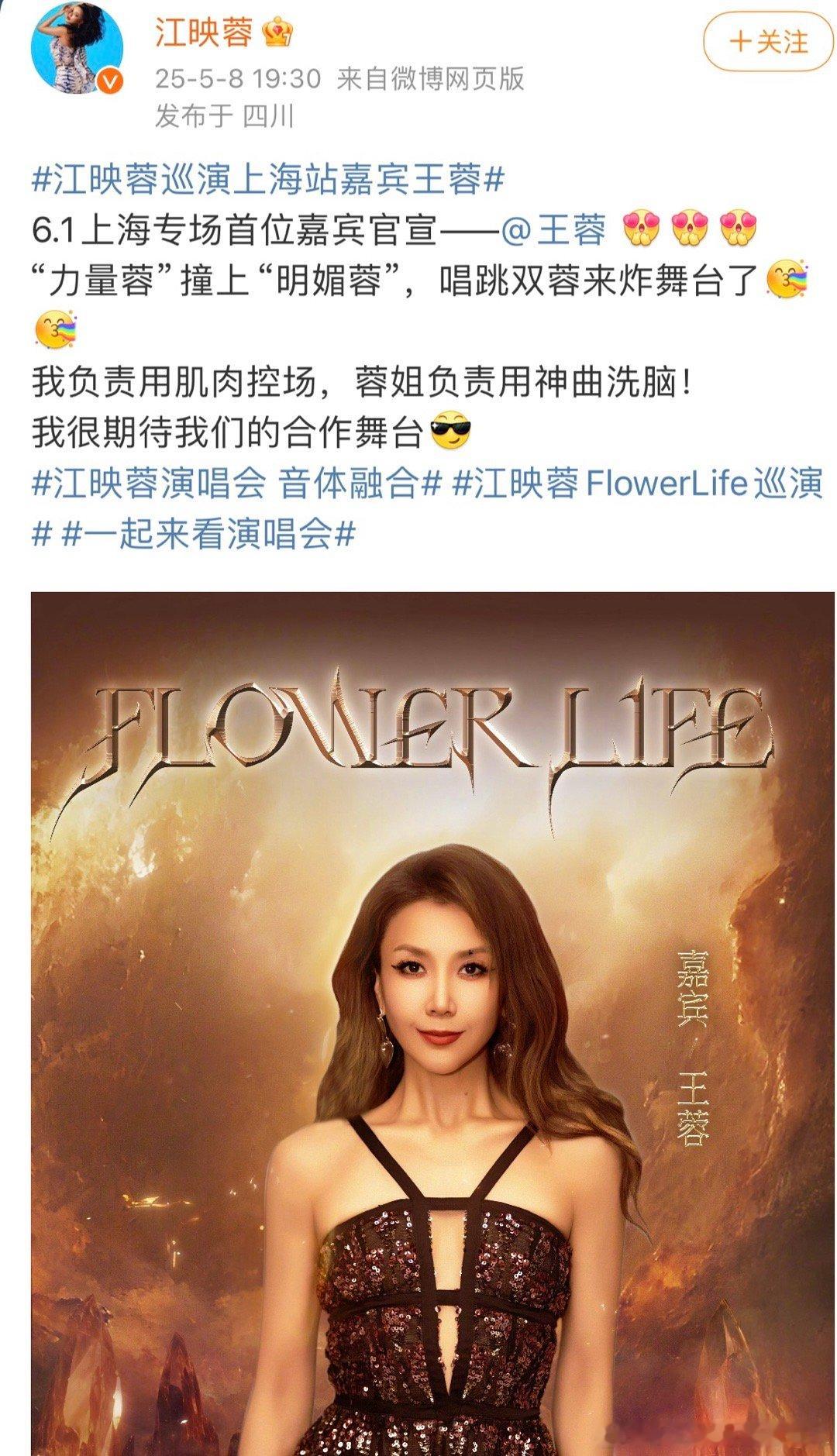The height and width of the screenshot is (1456, 837).
Task: Open hashtag 江映蓉演唱会 音体融合
Action: click(236, 484)
